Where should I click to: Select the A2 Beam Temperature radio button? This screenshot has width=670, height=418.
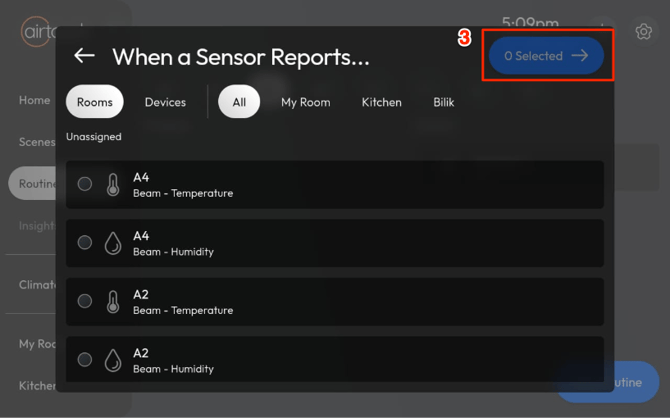click(x=85, y=301)
